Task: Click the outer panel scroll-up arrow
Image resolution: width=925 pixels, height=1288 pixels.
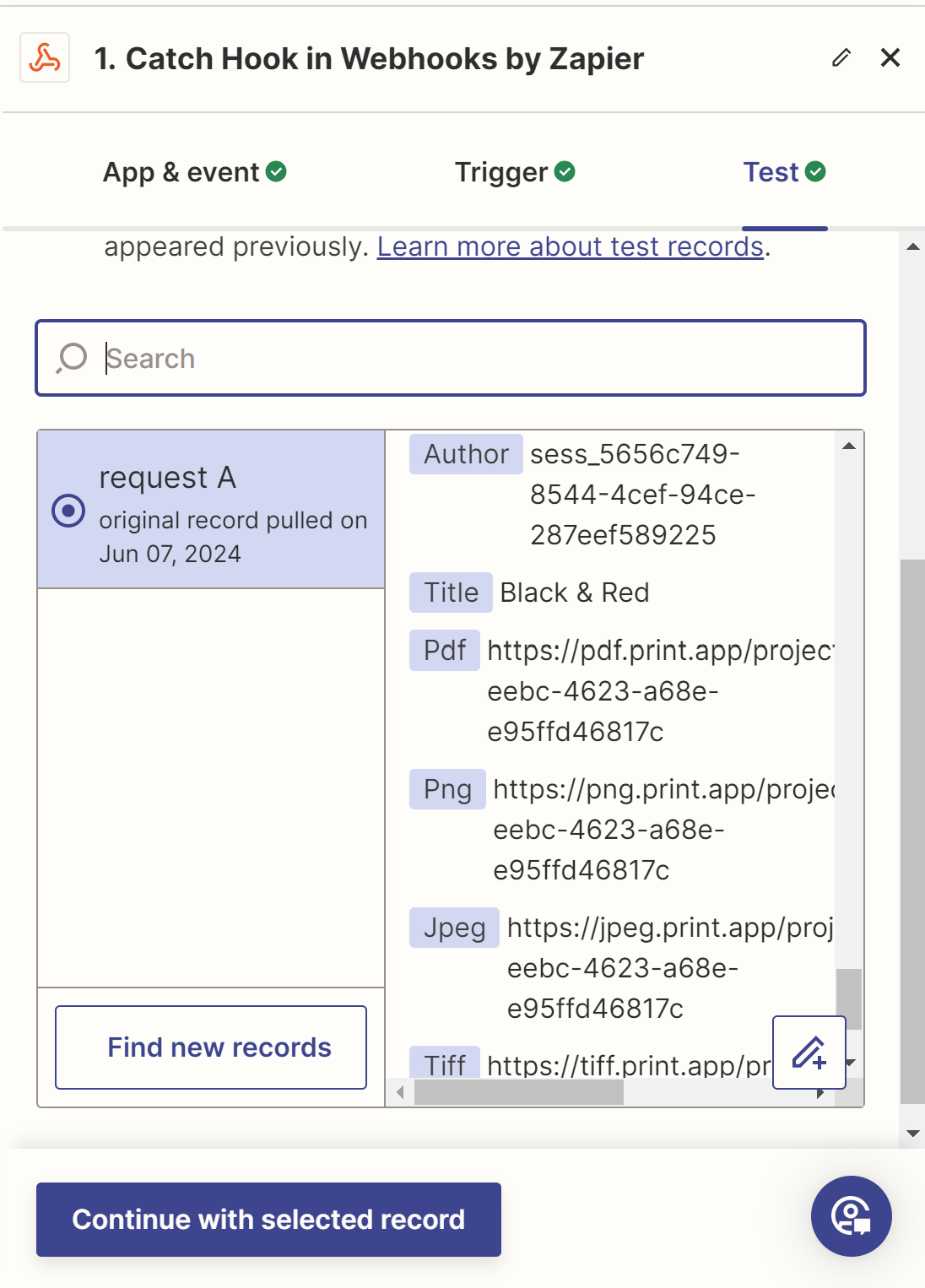Action: tap(912, 247)
